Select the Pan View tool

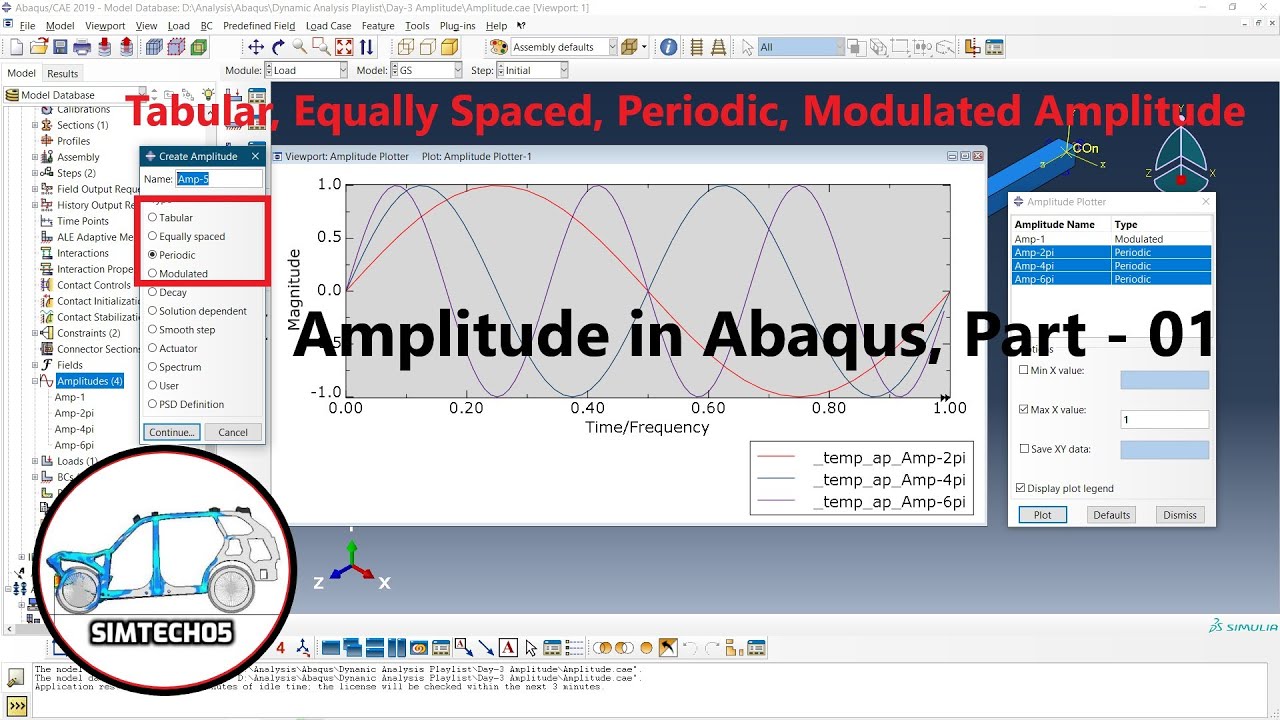click(x=256, y=47)
